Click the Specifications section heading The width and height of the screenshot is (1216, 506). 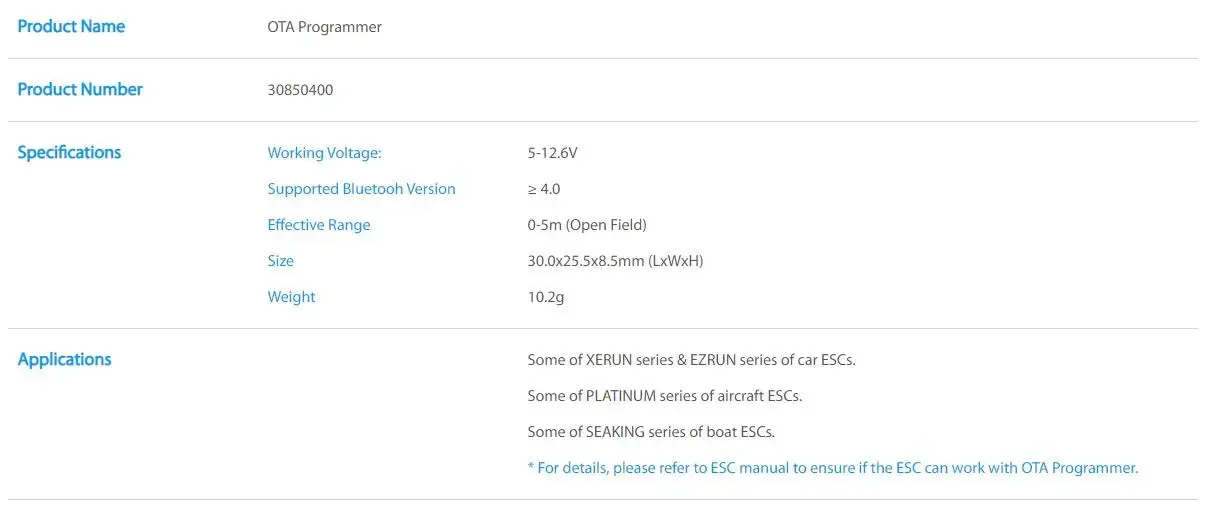coord(69,152)
